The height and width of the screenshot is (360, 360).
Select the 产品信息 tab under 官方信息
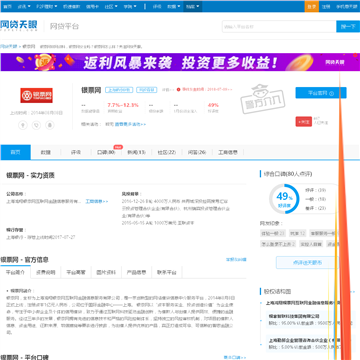pos(136,272)
